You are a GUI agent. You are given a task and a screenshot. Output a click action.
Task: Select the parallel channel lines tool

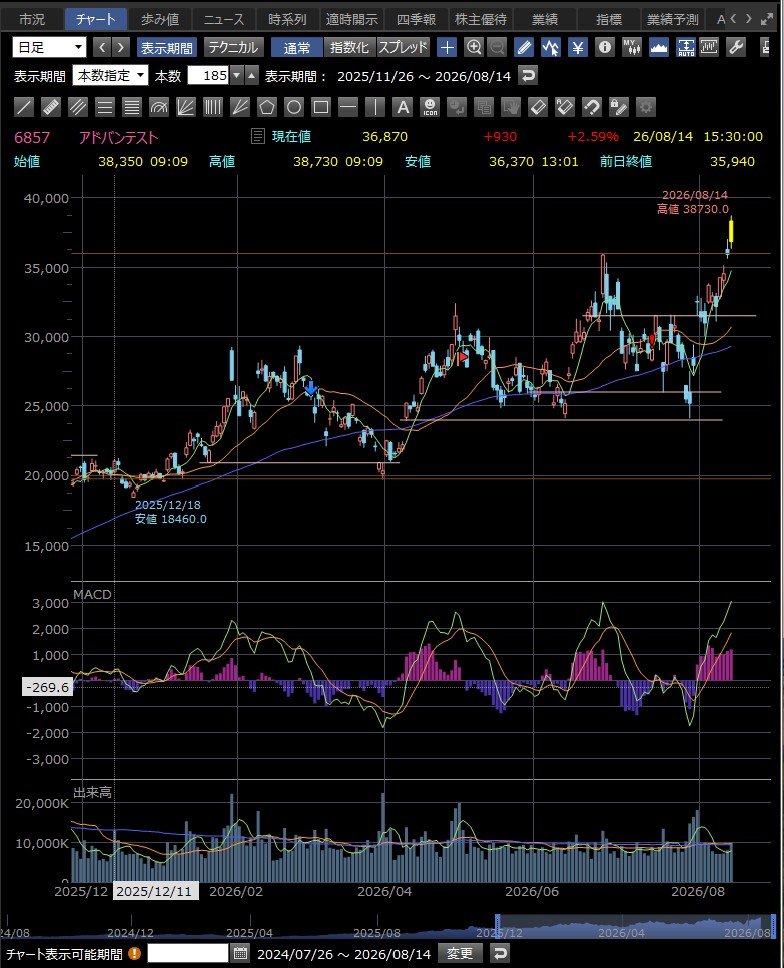78,107
